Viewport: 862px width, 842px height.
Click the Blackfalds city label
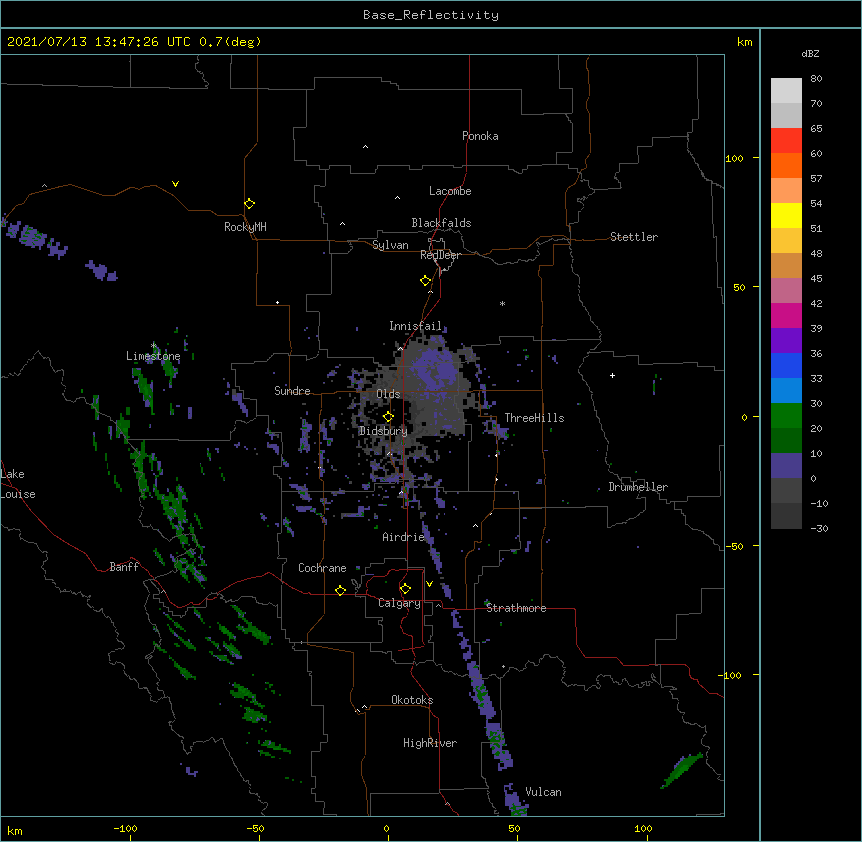[x=441, y=223]
